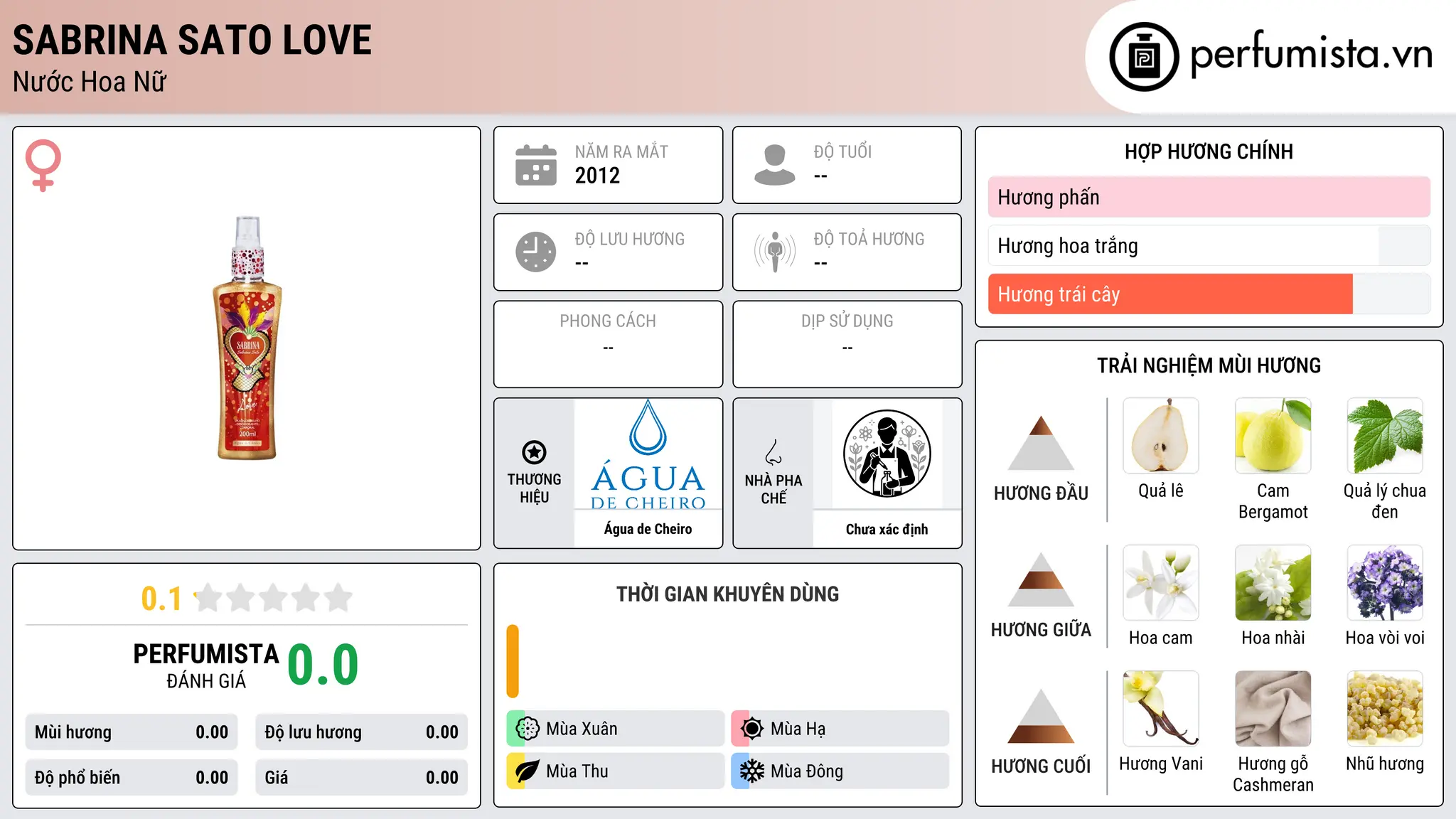This screenshot has width=1456, height=819.
Task: Click the Hương đầu top-note pyramid icon
Action: tap(1041, 442)
